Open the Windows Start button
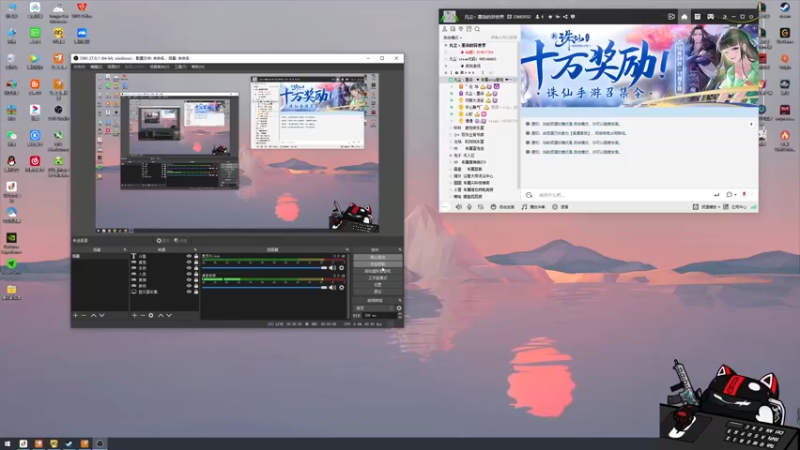800x450 pixels. tap(7, 444)
